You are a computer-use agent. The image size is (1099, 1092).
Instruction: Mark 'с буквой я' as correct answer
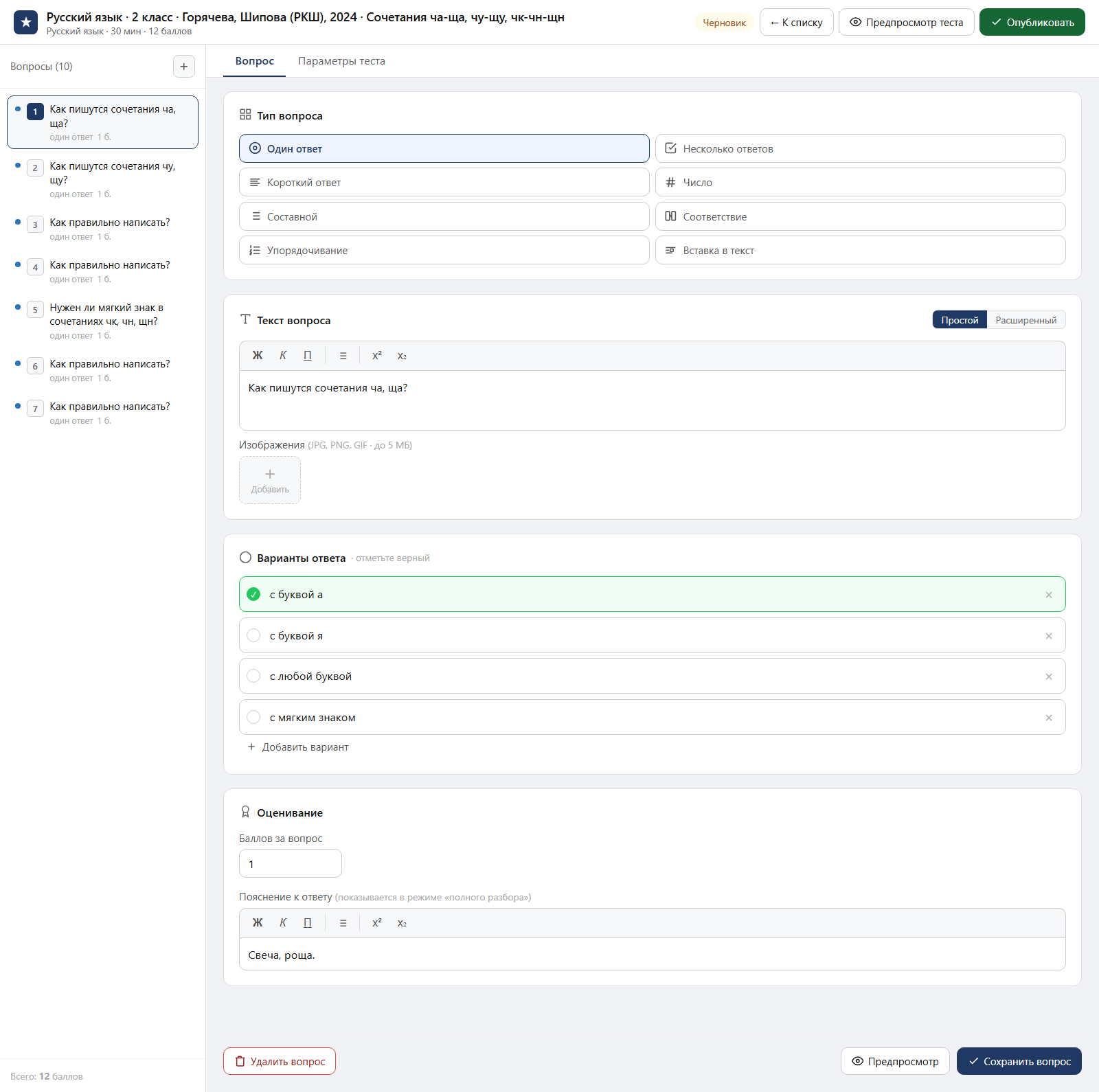253,636
